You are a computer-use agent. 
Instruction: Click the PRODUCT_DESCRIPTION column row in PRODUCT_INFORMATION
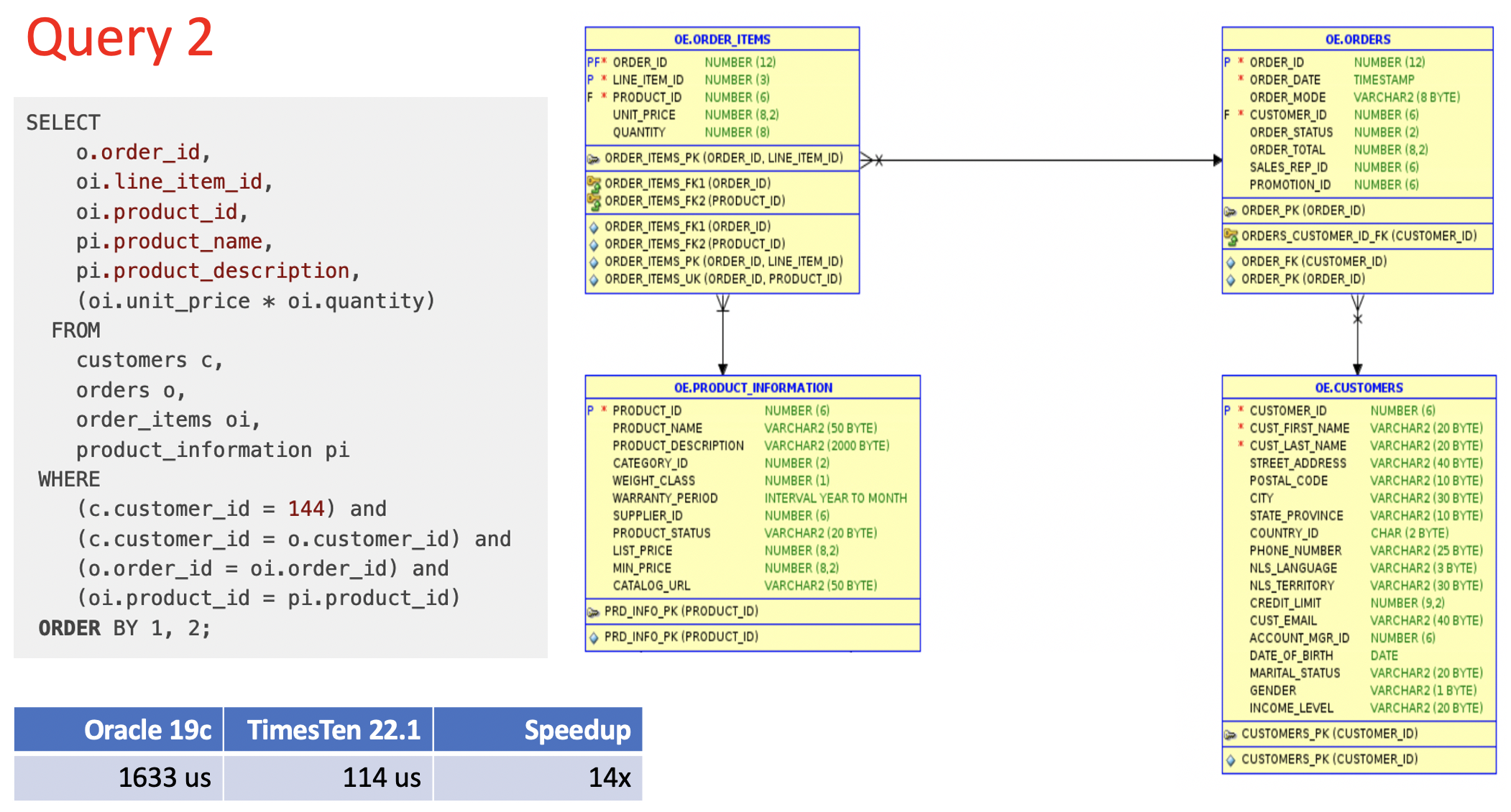click(x=678, y=446)
